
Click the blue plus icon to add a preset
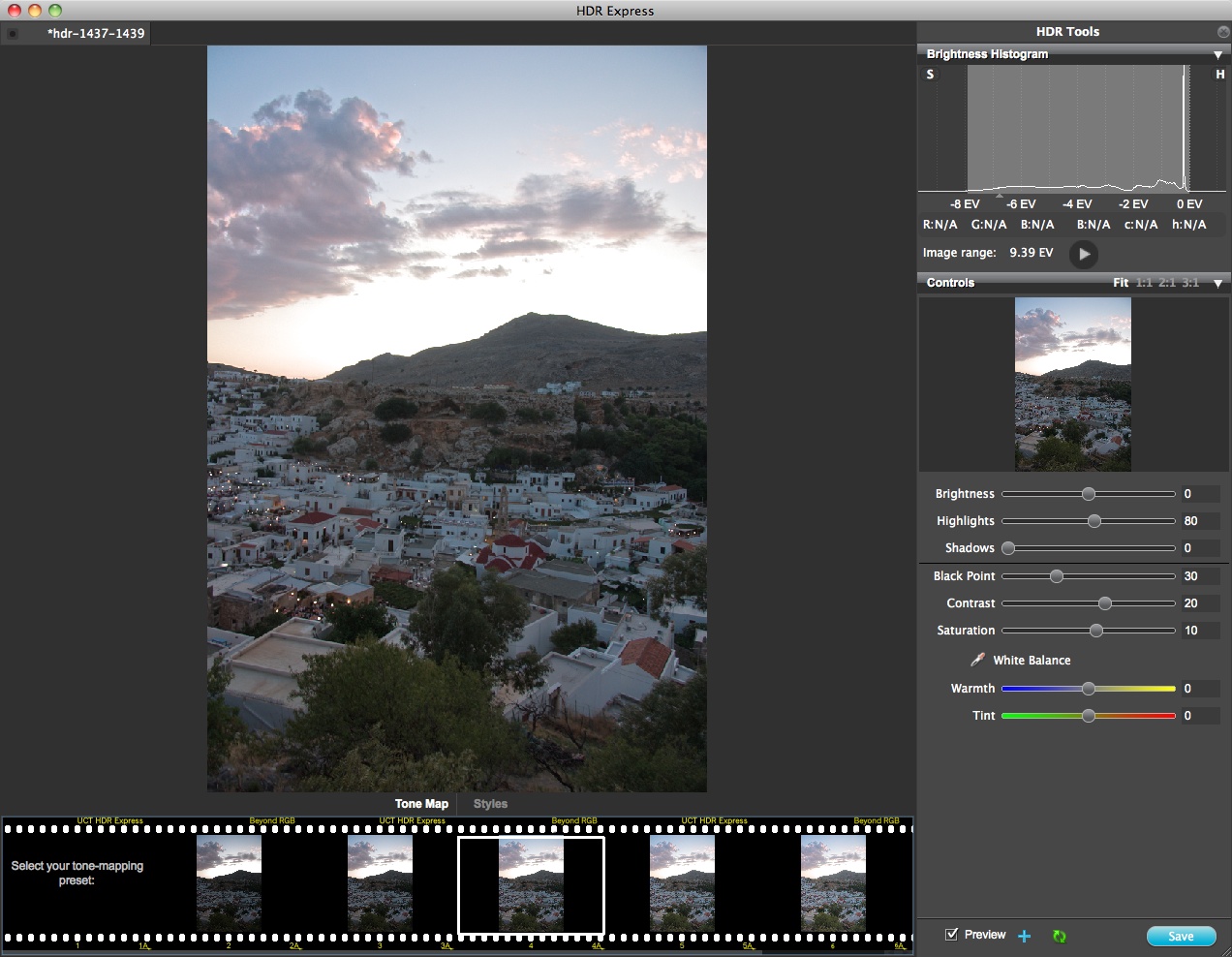1024,936
